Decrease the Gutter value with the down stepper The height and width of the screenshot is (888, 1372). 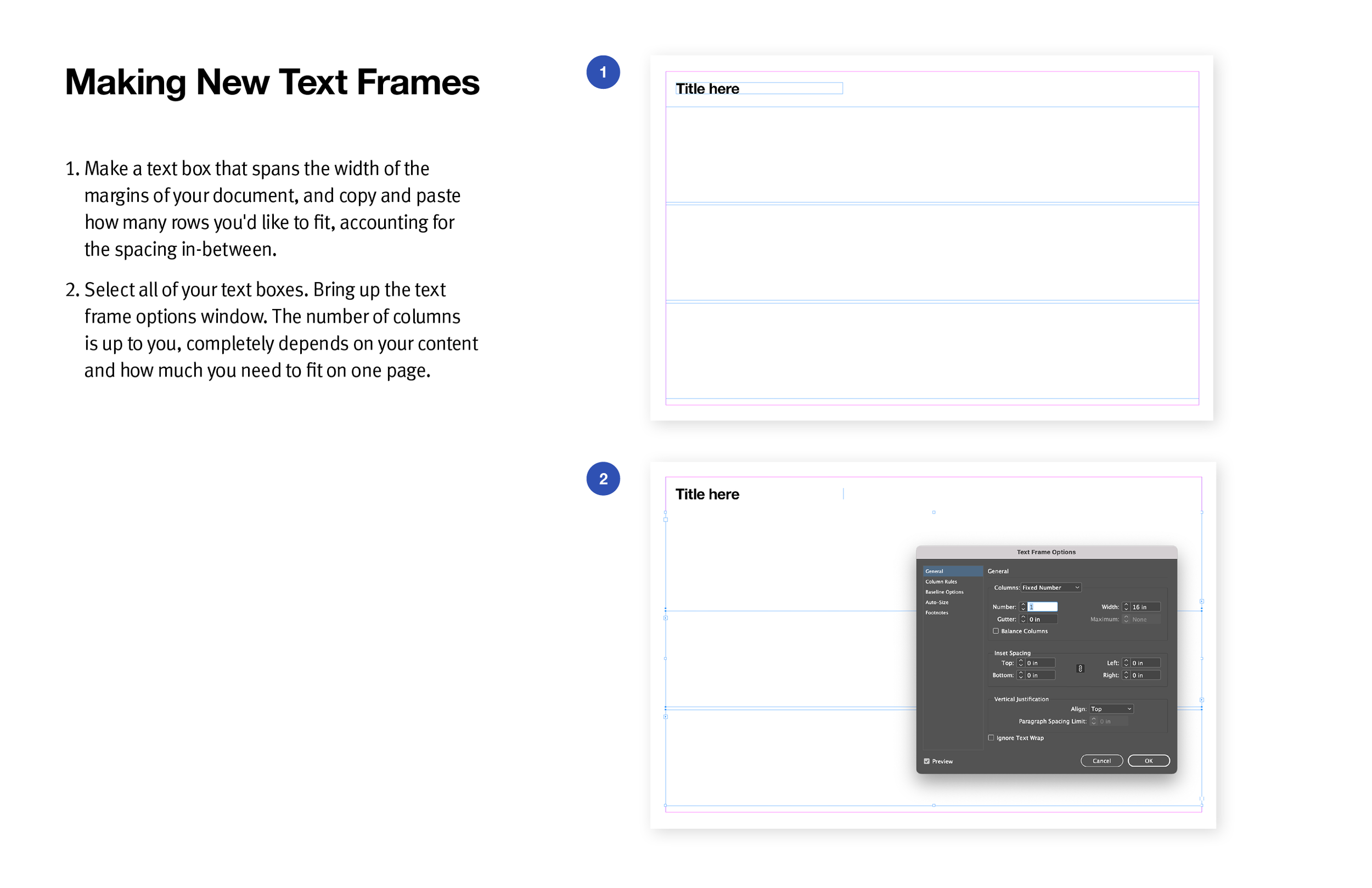click(1023, 622)
